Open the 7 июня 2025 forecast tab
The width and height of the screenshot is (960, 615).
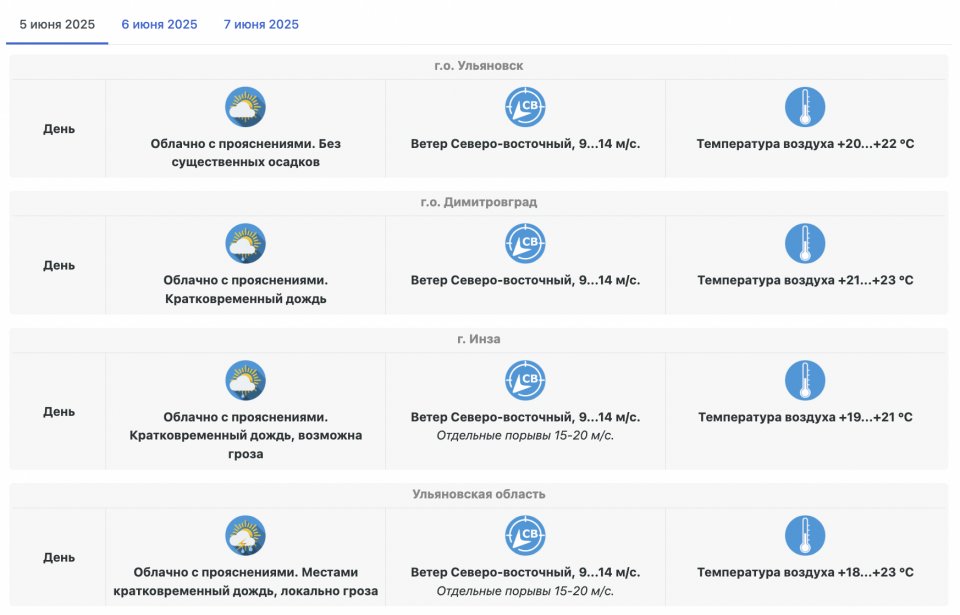[261, 24]
